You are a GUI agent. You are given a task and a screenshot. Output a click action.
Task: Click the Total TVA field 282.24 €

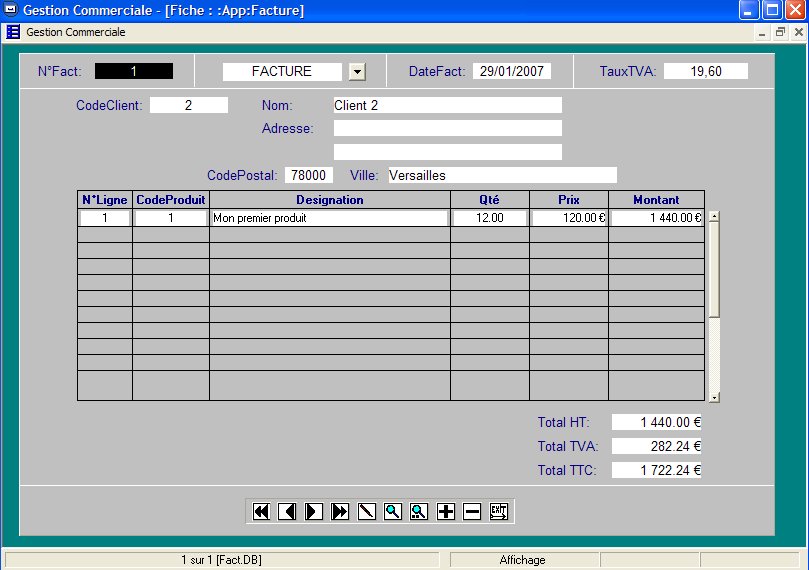click(x=656, y=446)
